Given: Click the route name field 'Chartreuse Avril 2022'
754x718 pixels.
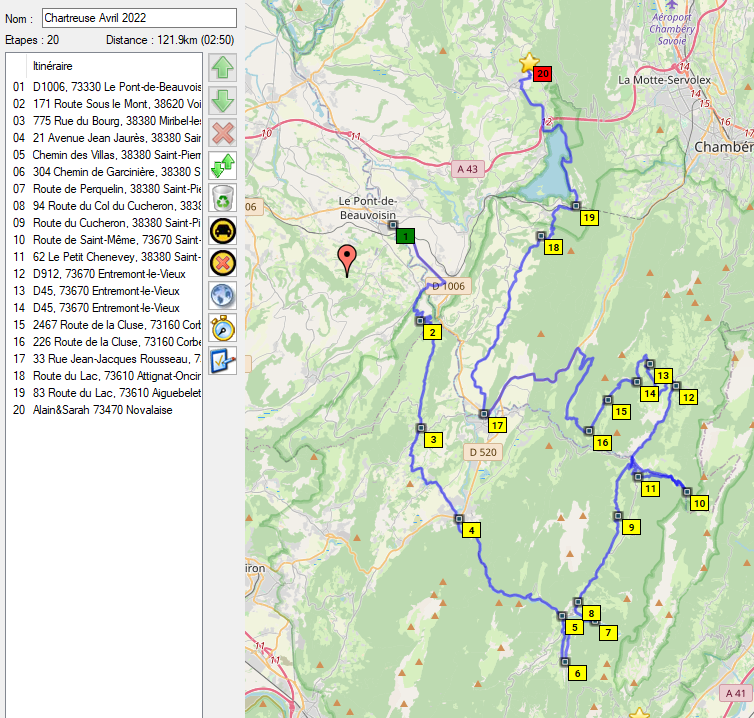Looking at the screenshot, I should point(139,18).
